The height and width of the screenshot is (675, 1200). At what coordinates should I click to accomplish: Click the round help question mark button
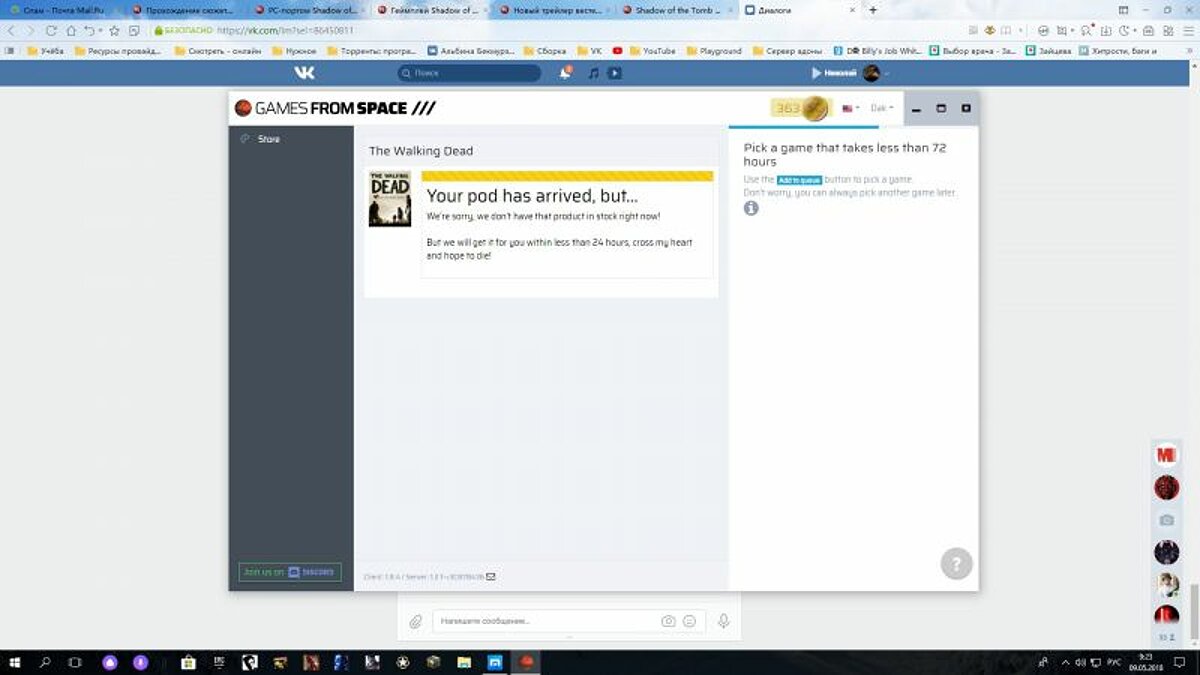click(956, 563)
